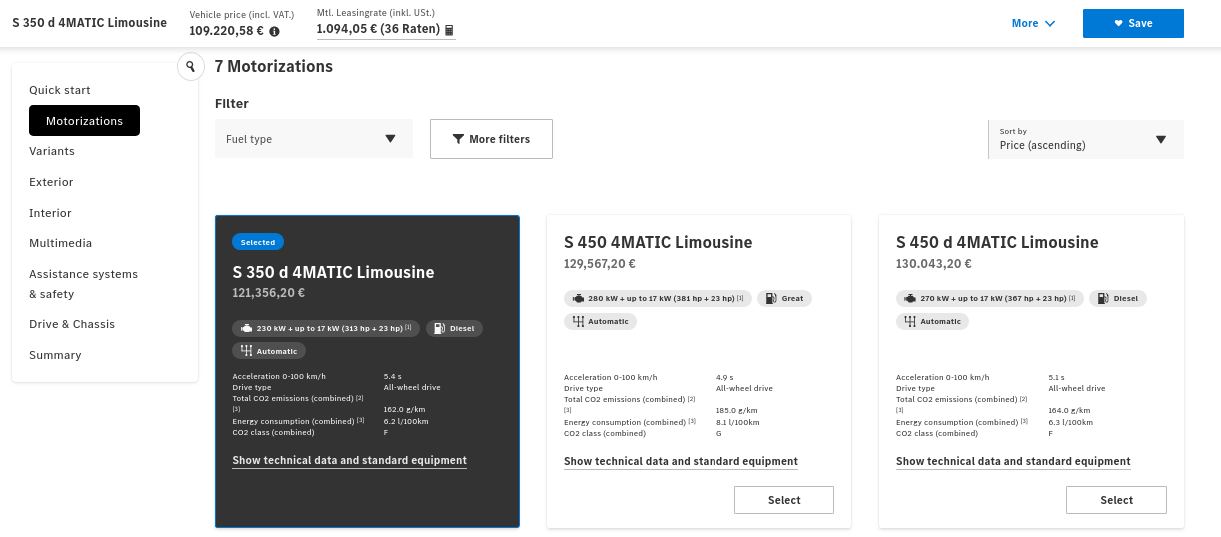Open the Sort by Price dropdown
The width and height of the screenshot is (1221, 537).
pos(1086,139)
